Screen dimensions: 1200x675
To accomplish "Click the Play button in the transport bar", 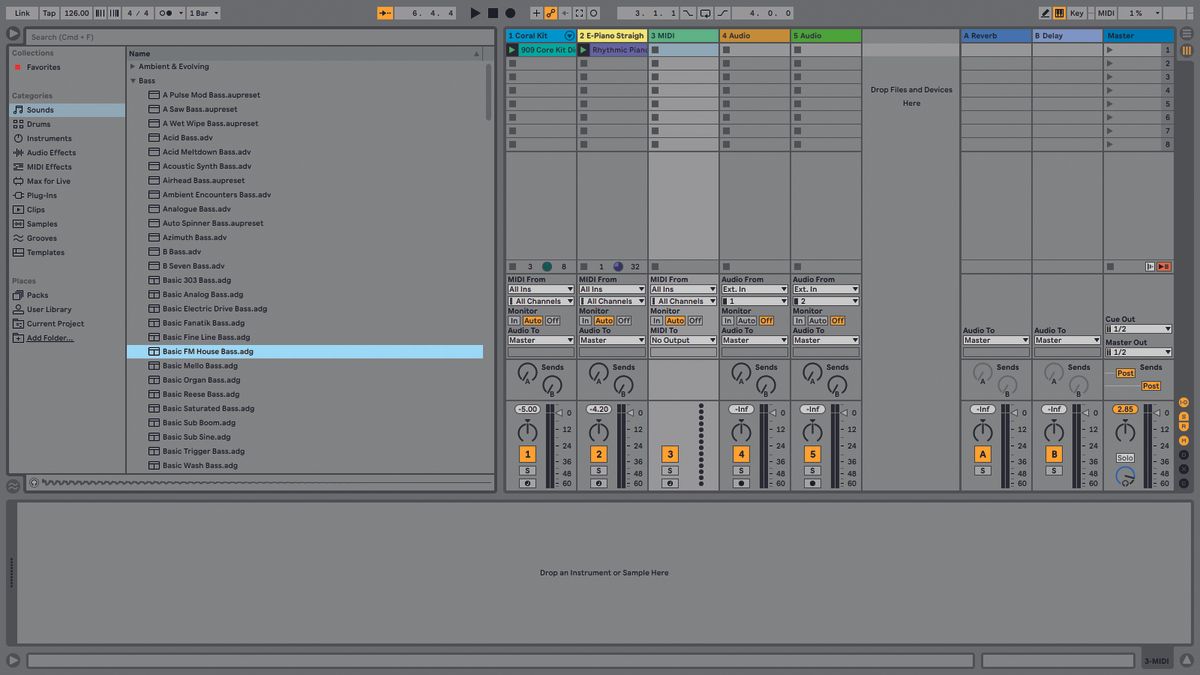I will click(x=475, y=12).
